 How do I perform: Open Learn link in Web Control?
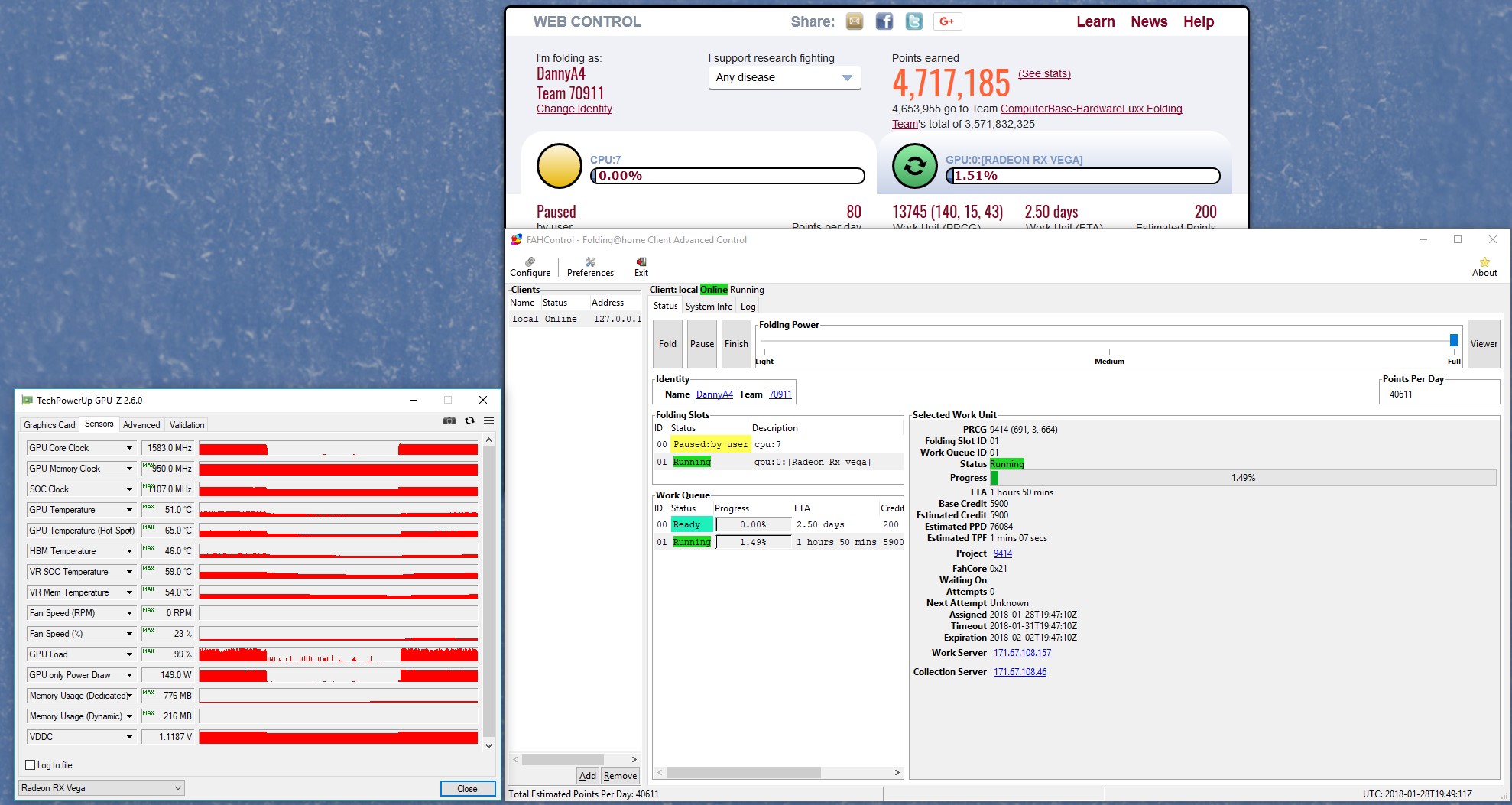[1095, 21]
